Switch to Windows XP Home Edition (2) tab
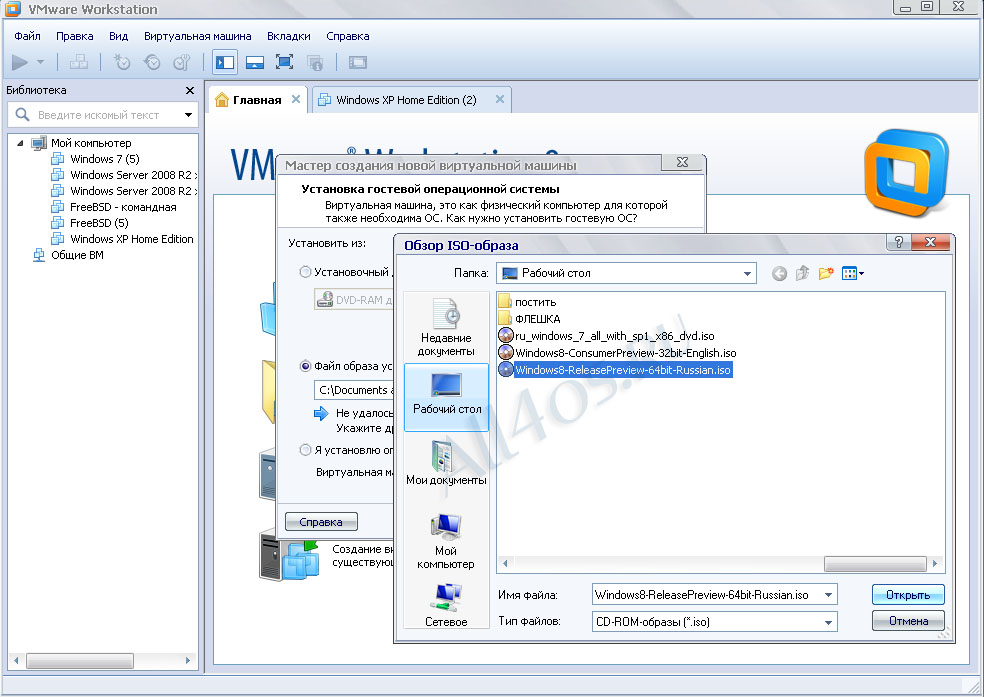This screenshot has width=984, height=697. click(406, 100)
